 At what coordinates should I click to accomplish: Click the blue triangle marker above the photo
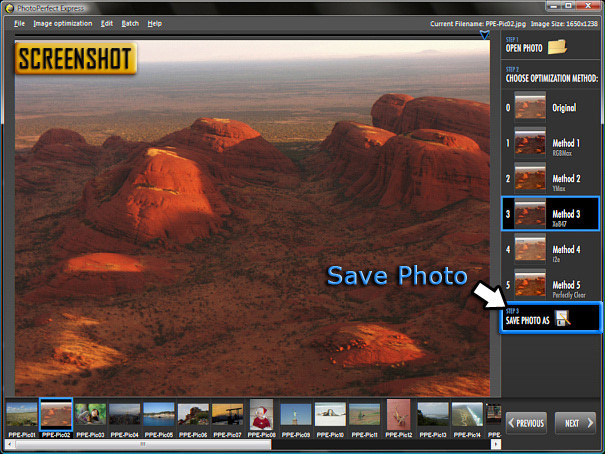(485, 35)
